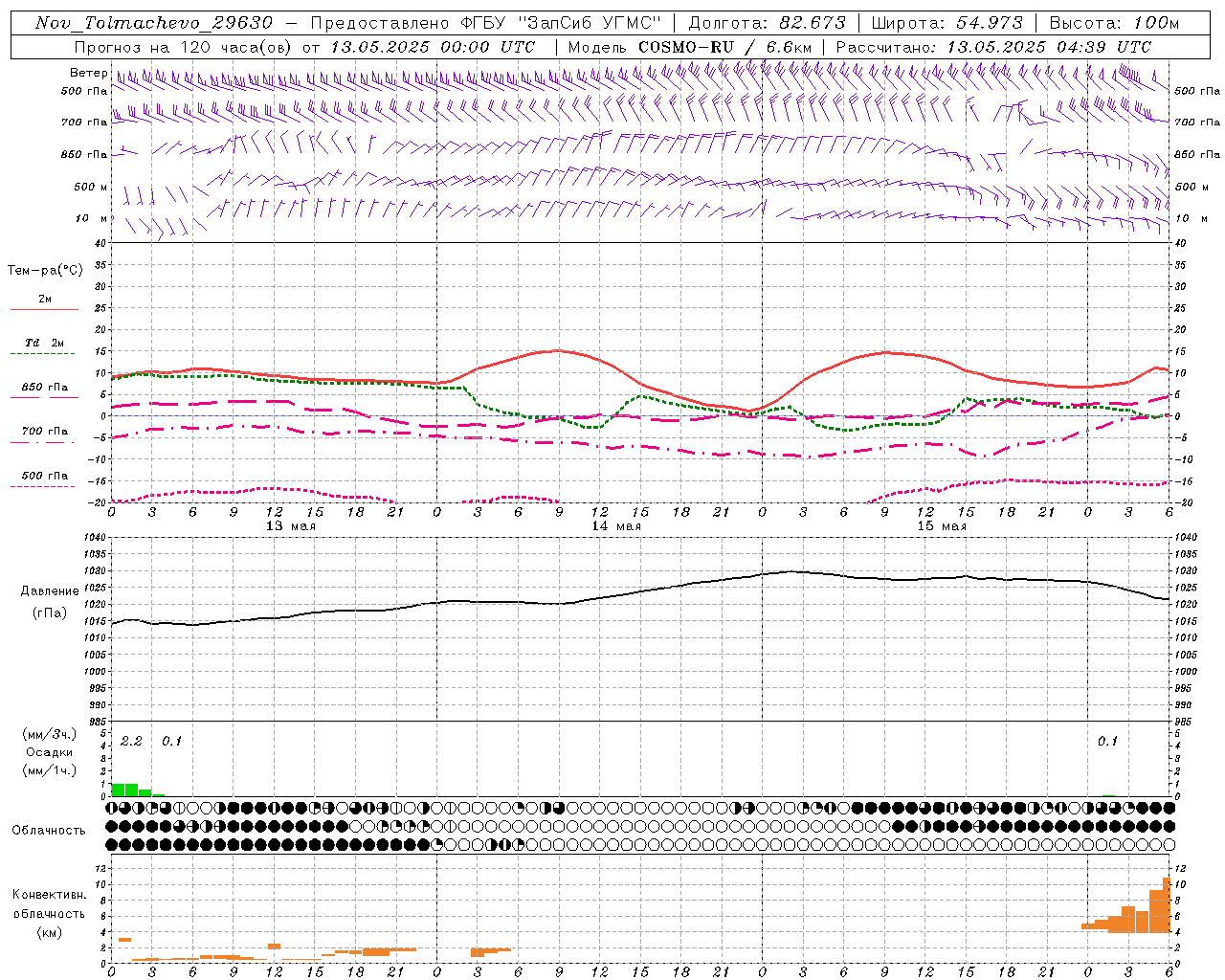Image resolution: width=1225 pixels, height=980 pixels.
Task: Click Рассчитано: 13.05.2025 04:39 UTC text
Action: 994,47
